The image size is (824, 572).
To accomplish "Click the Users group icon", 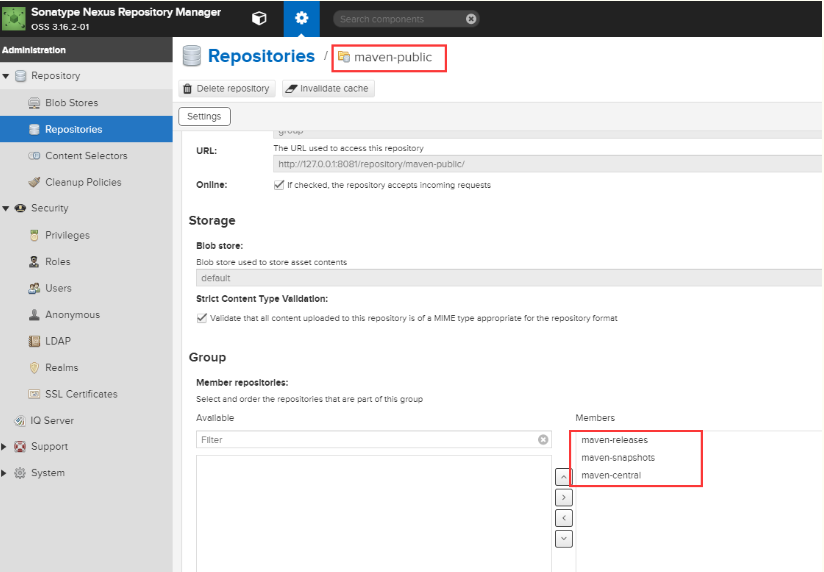I will pos(34,288).
